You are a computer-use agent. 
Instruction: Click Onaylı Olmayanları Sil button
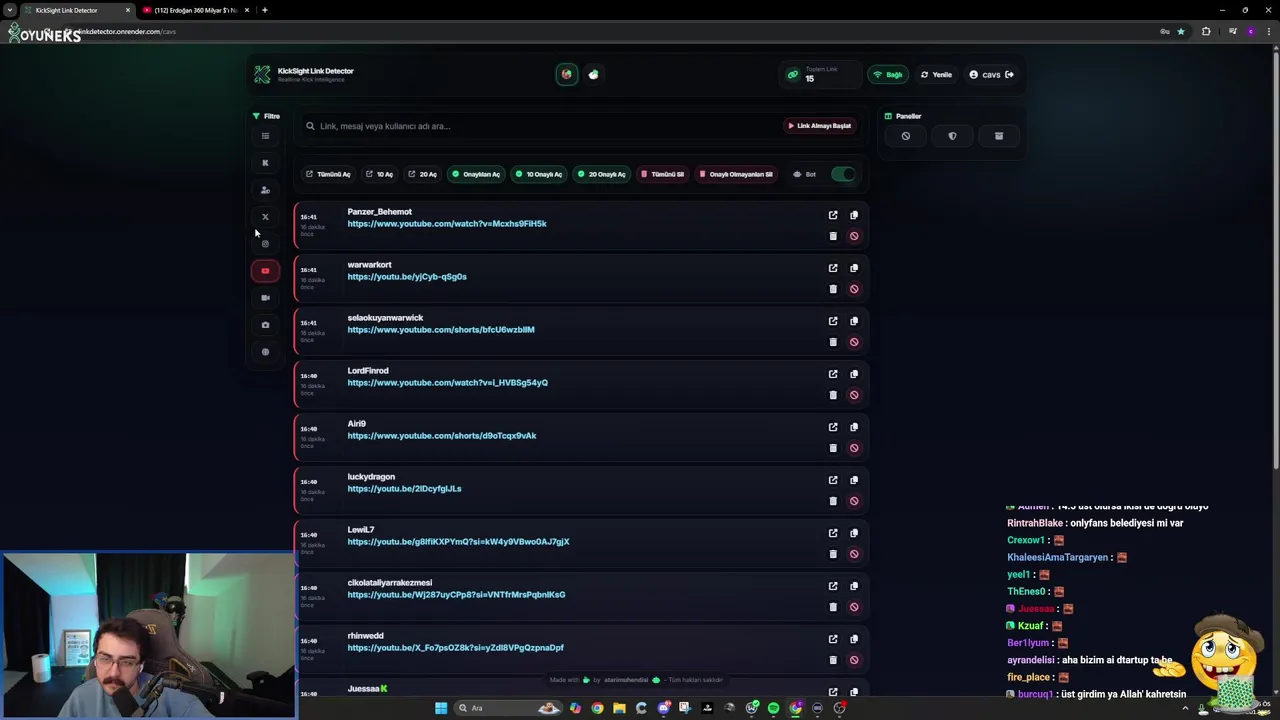coord(736,174)
